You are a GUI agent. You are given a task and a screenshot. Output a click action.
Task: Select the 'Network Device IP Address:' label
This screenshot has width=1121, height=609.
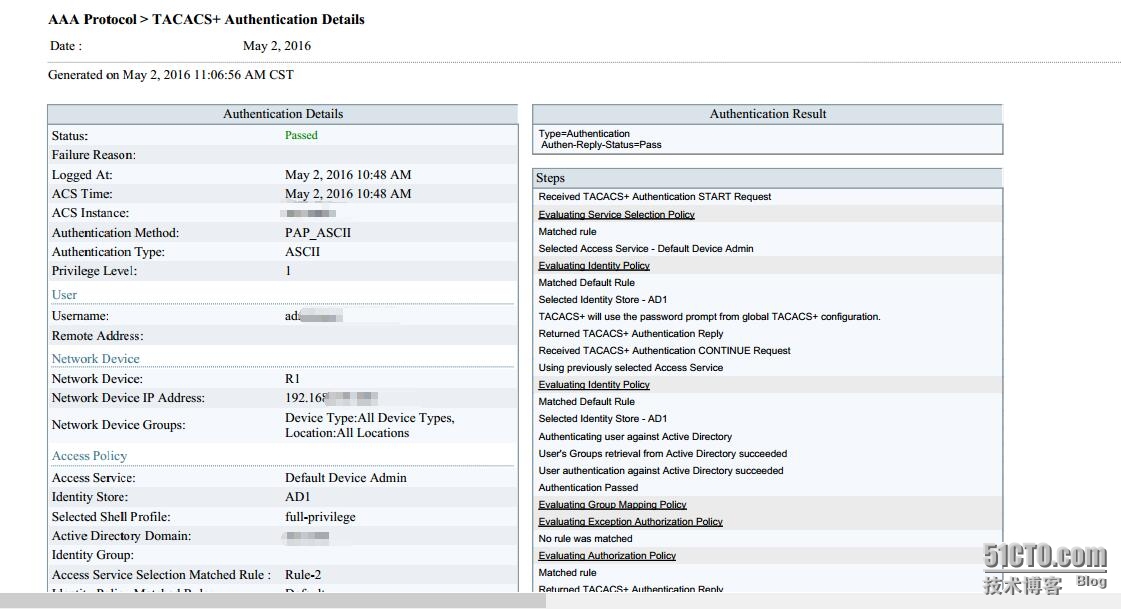(128, 398)
